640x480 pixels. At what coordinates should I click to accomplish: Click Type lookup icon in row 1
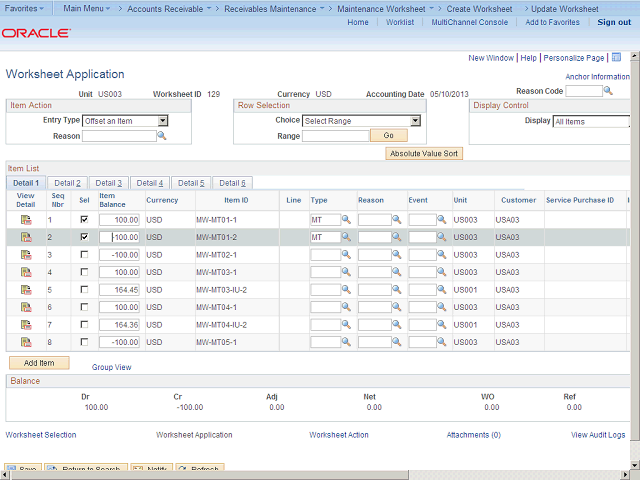click(346, 219)
